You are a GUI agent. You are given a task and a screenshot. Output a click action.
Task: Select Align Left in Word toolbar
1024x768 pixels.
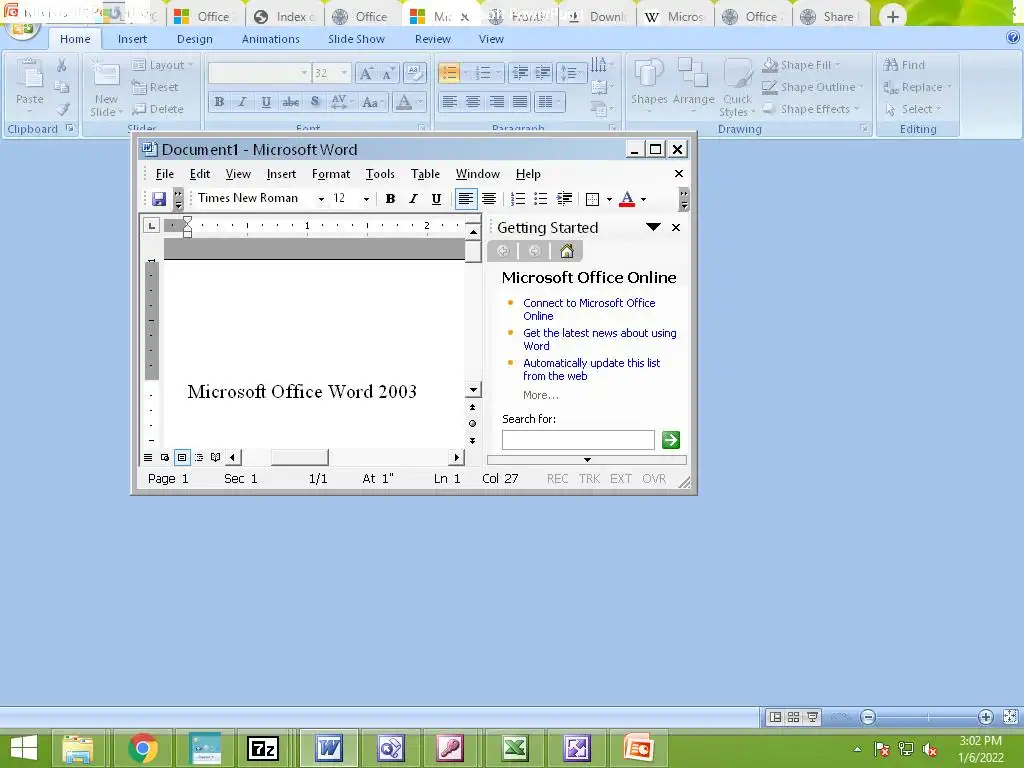coord(466,199)
